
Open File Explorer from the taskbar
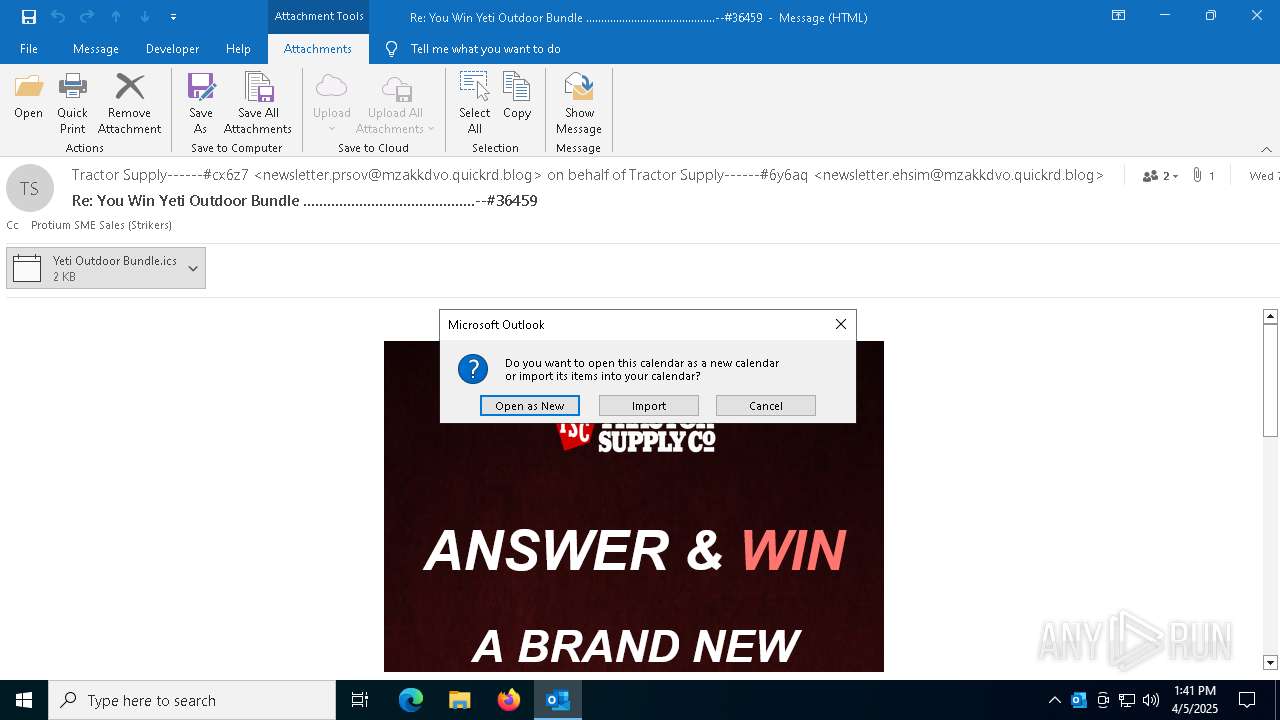pos(460,700)
